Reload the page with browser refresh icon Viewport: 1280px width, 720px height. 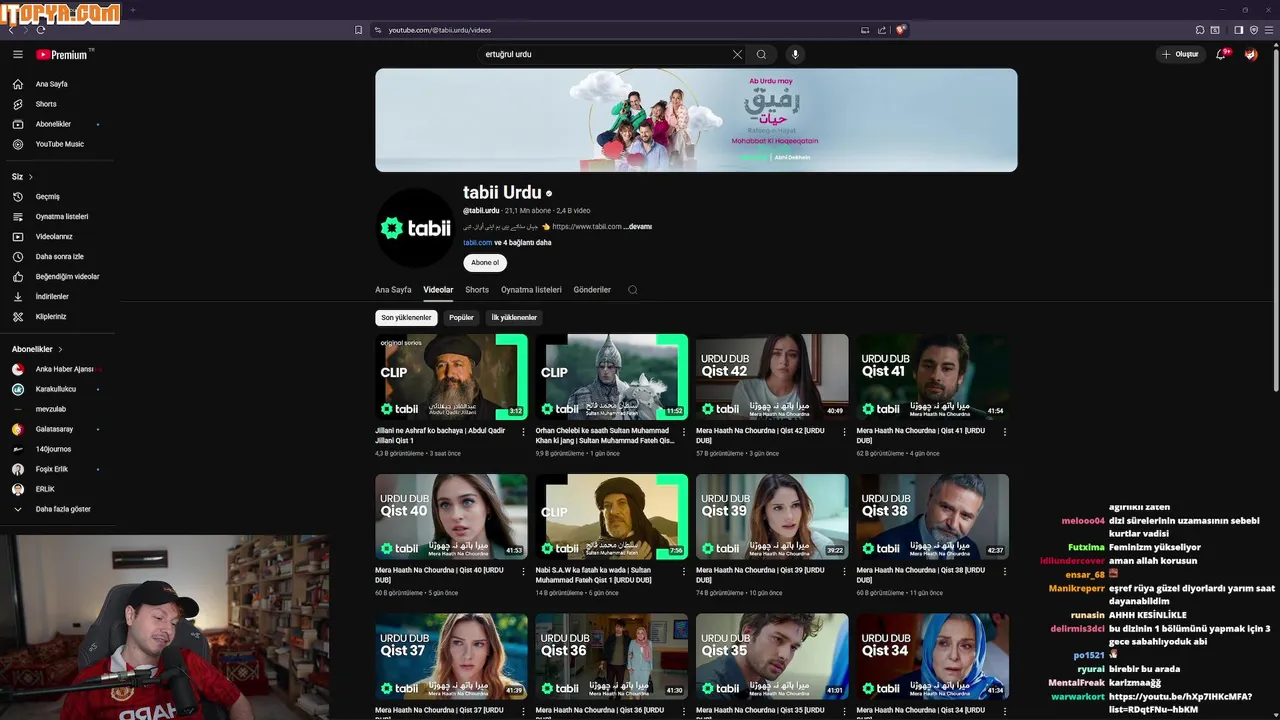coord(41,30)
